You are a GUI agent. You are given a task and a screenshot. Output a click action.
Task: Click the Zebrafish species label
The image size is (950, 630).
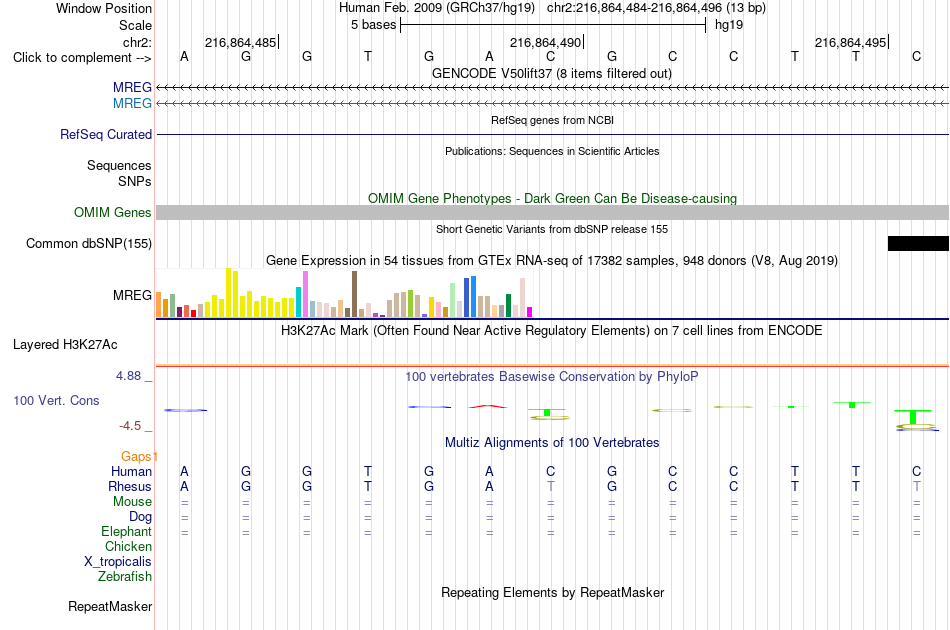[x=125, y=576]
